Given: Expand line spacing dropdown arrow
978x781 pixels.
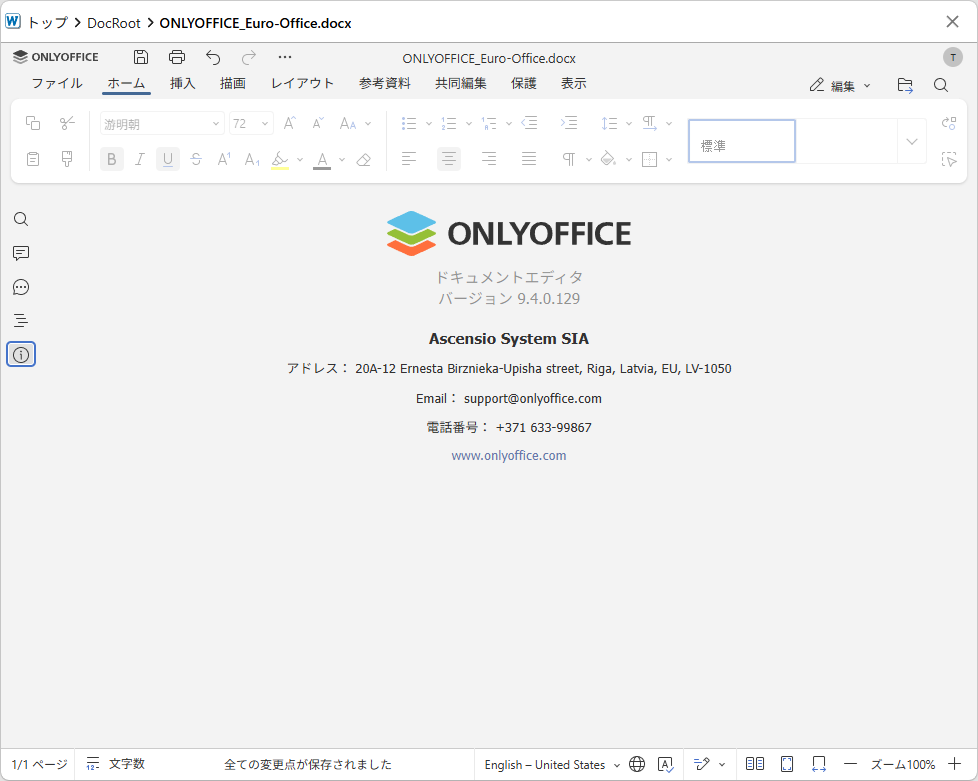Looking at the screenshot, I should tap(629, 124).
